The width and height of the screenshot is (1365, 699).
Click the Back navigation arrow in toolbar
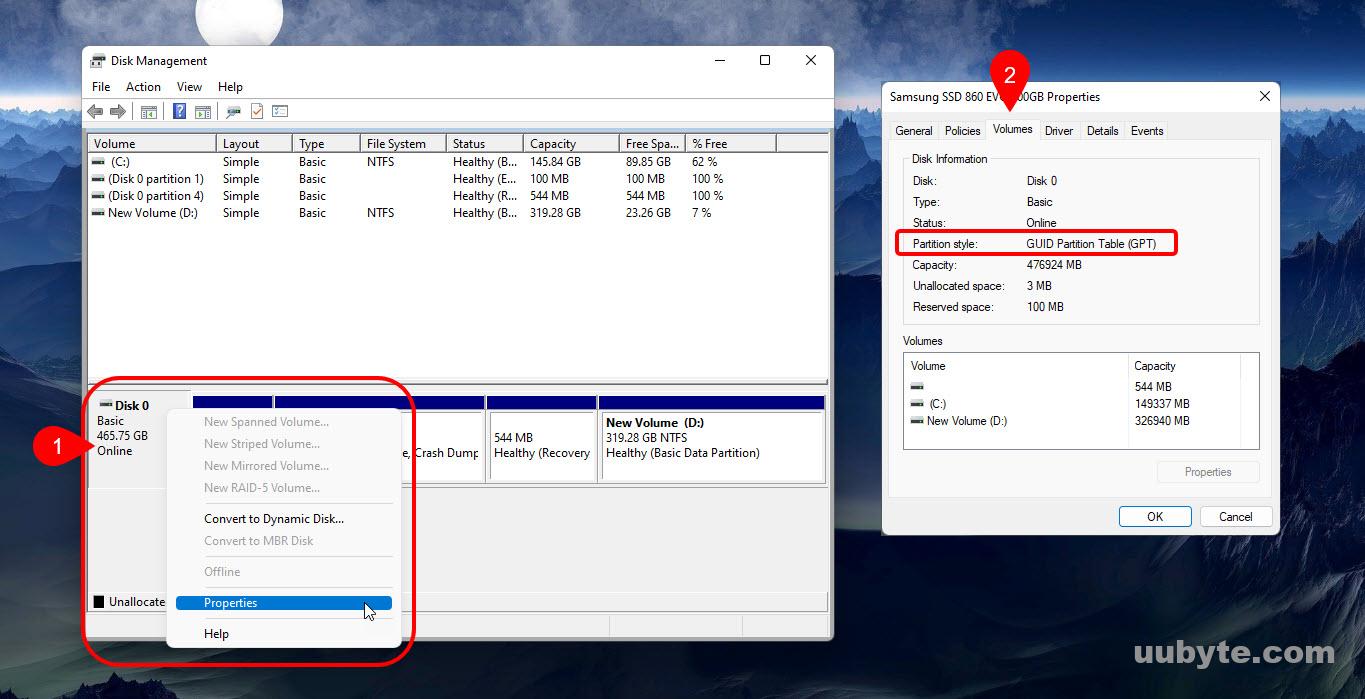tap(95, 110)
